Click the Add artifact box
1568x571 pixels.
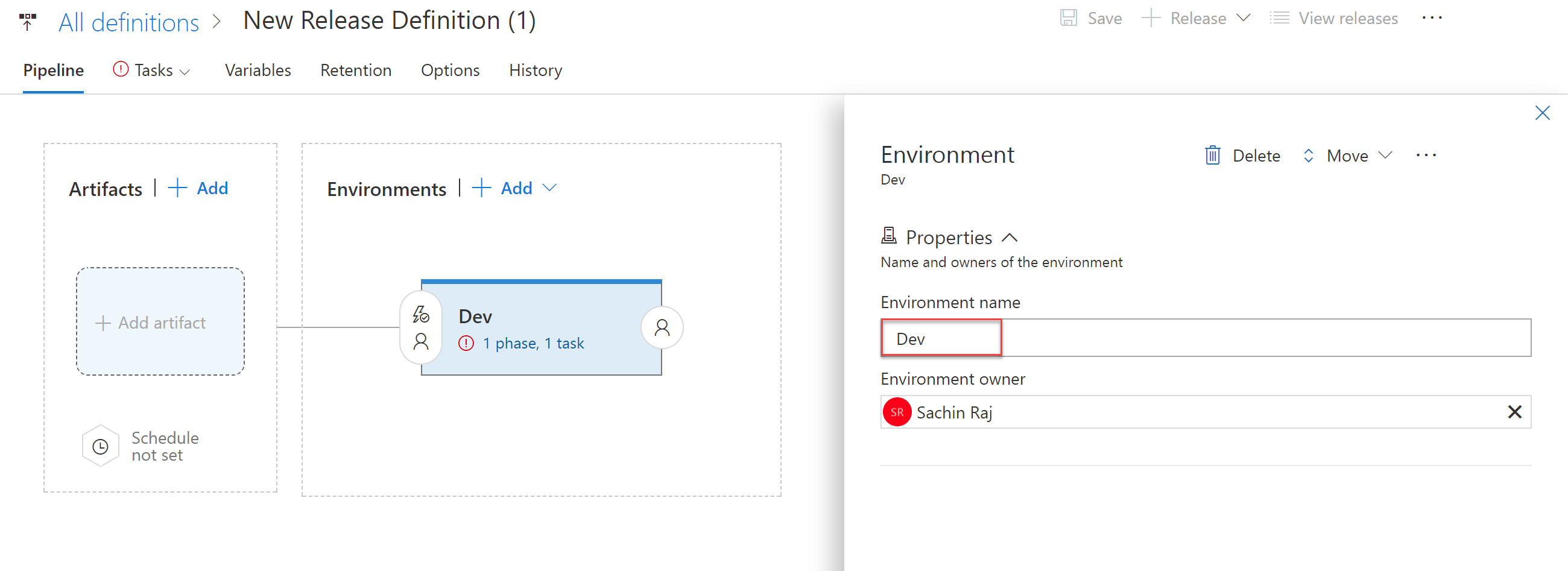point(160,321)
